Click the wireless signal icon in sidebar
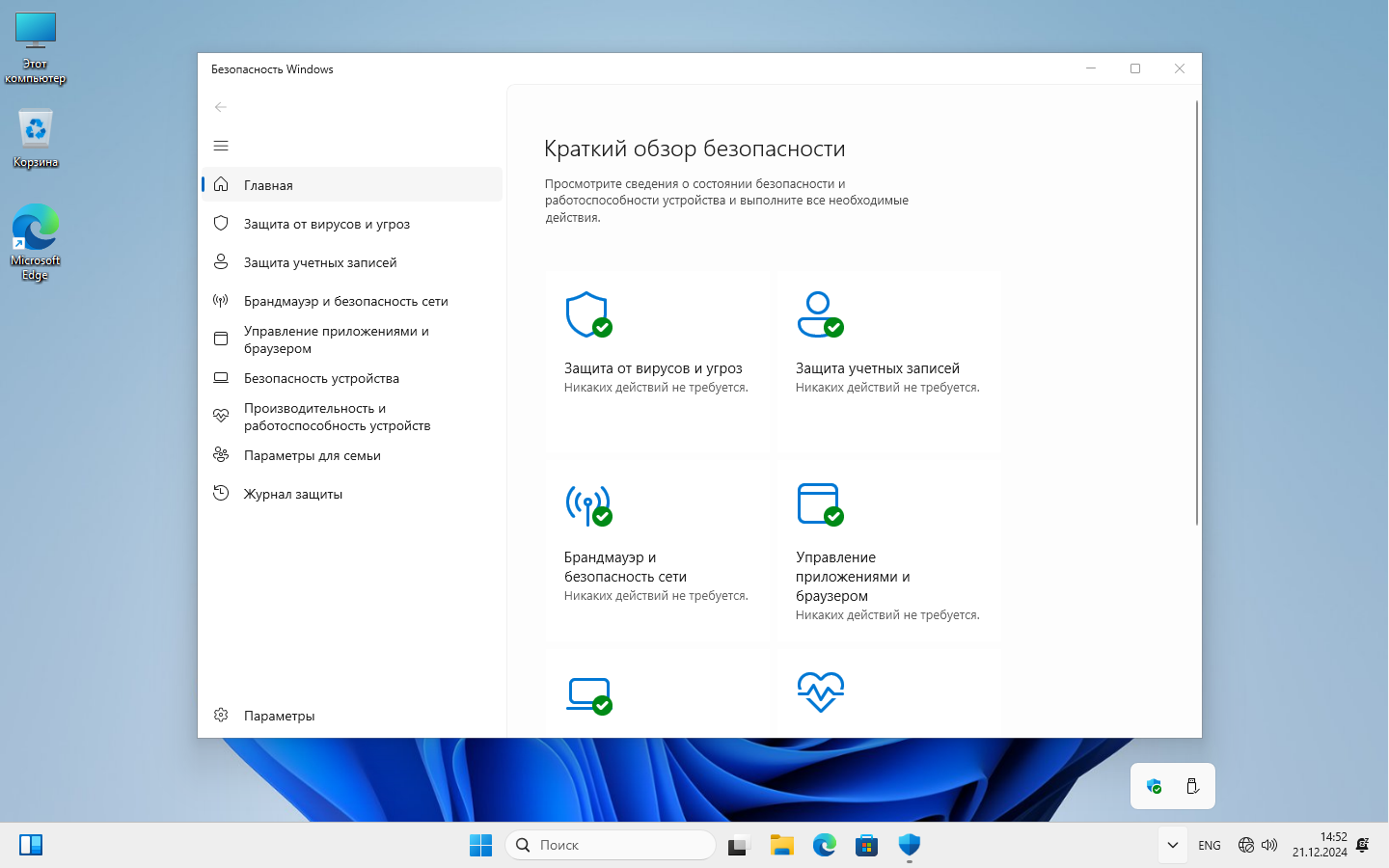Viewport: 1389px width, 868px height. 221,300
